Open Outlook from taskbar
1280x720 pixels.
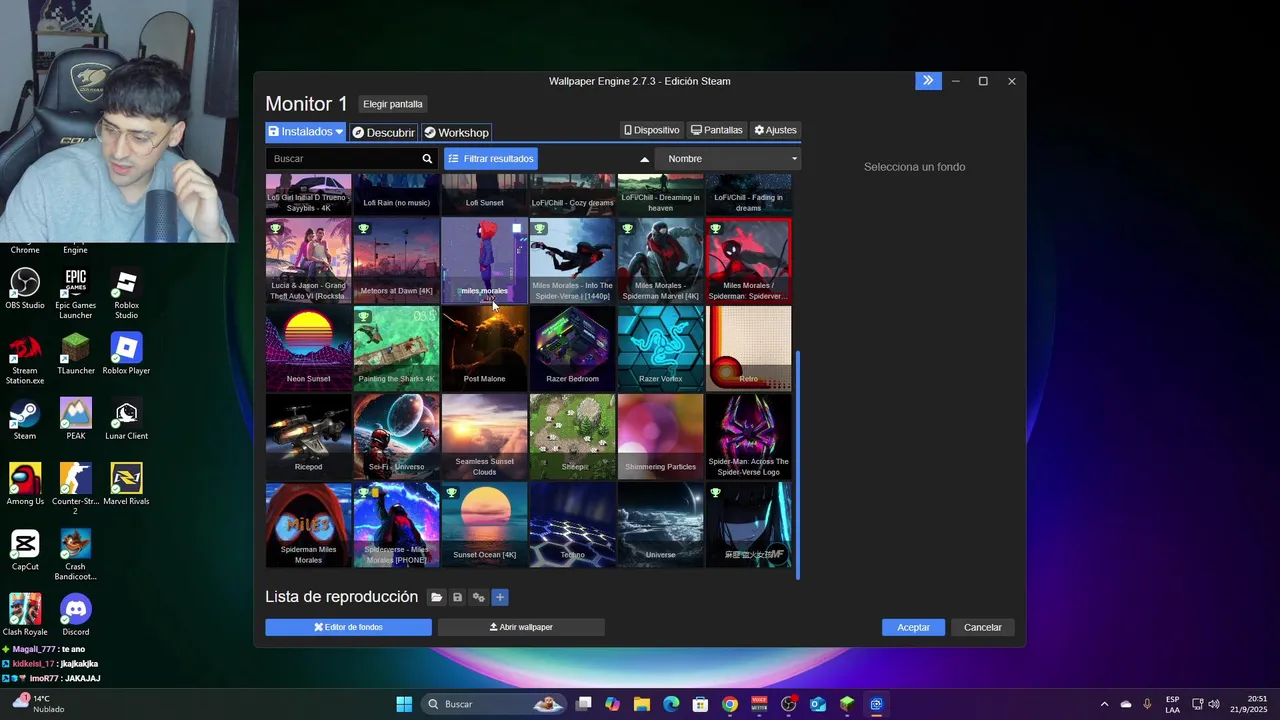point(818,704)
